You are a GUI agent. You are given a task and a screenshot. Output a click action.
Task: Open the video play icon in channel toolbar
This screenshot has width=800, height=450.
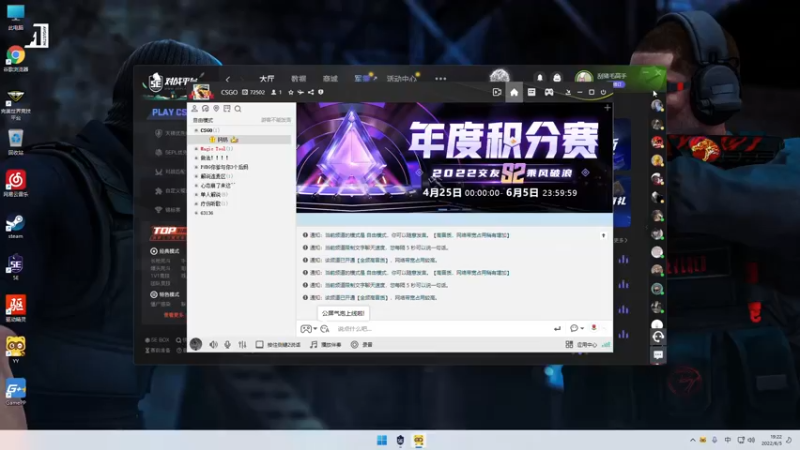pyautogui.click(x=497, y=92)
